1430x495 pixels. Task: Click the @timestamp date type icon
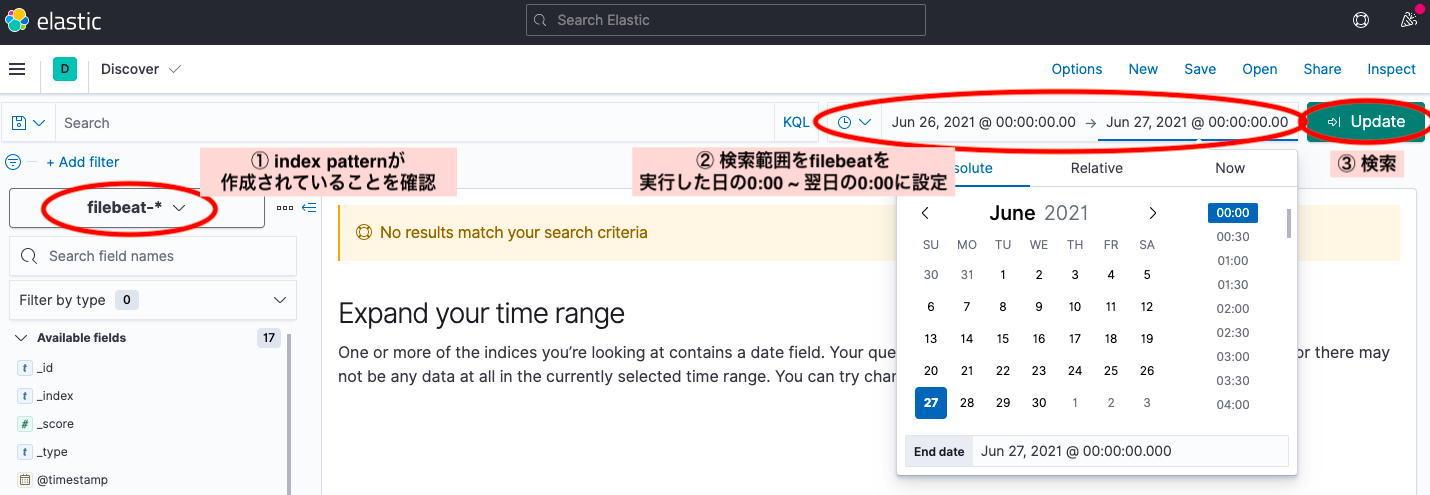coord(25,480)
